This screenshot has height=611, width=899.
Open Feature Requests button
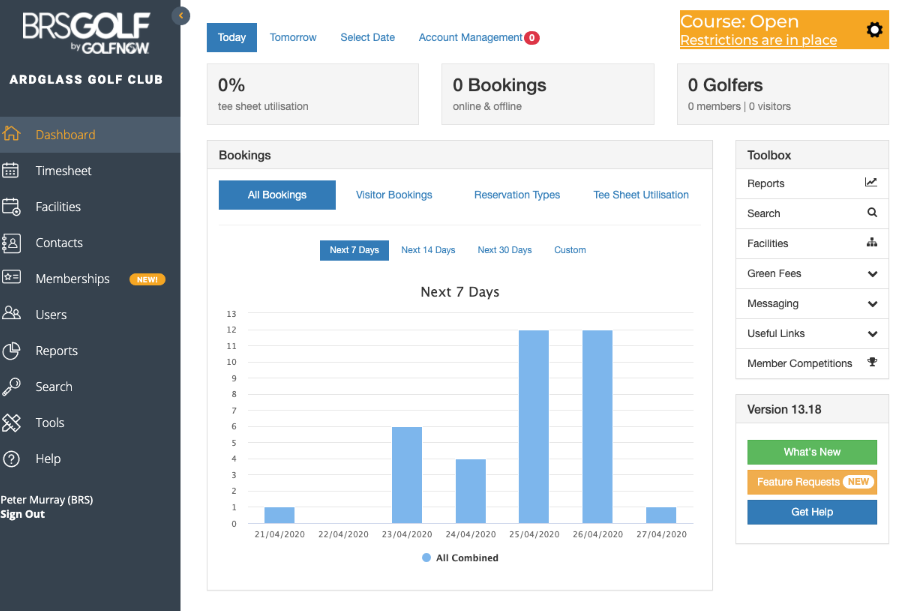point(812,482)
